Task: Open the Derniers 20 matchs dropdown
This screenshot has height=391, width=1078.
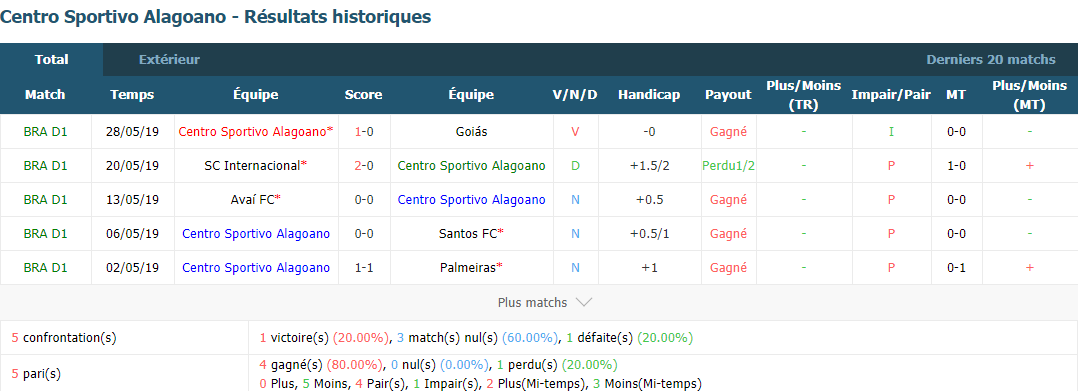Action: click(991, 60)
